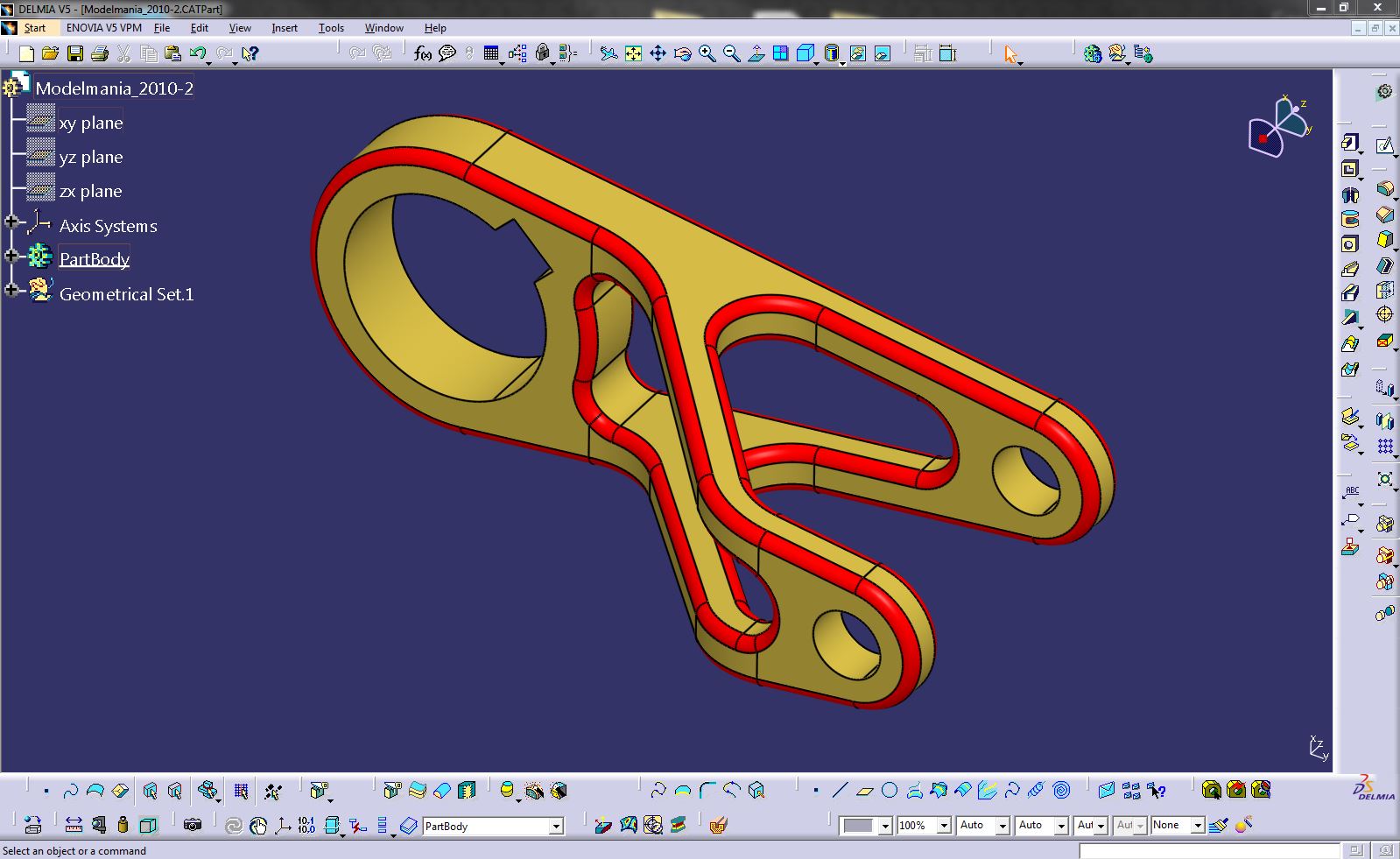Click the 3D compass in the viewport
Viewport: 1400px width, 859px height.
pyautogui.click(x=1280, y=128)
